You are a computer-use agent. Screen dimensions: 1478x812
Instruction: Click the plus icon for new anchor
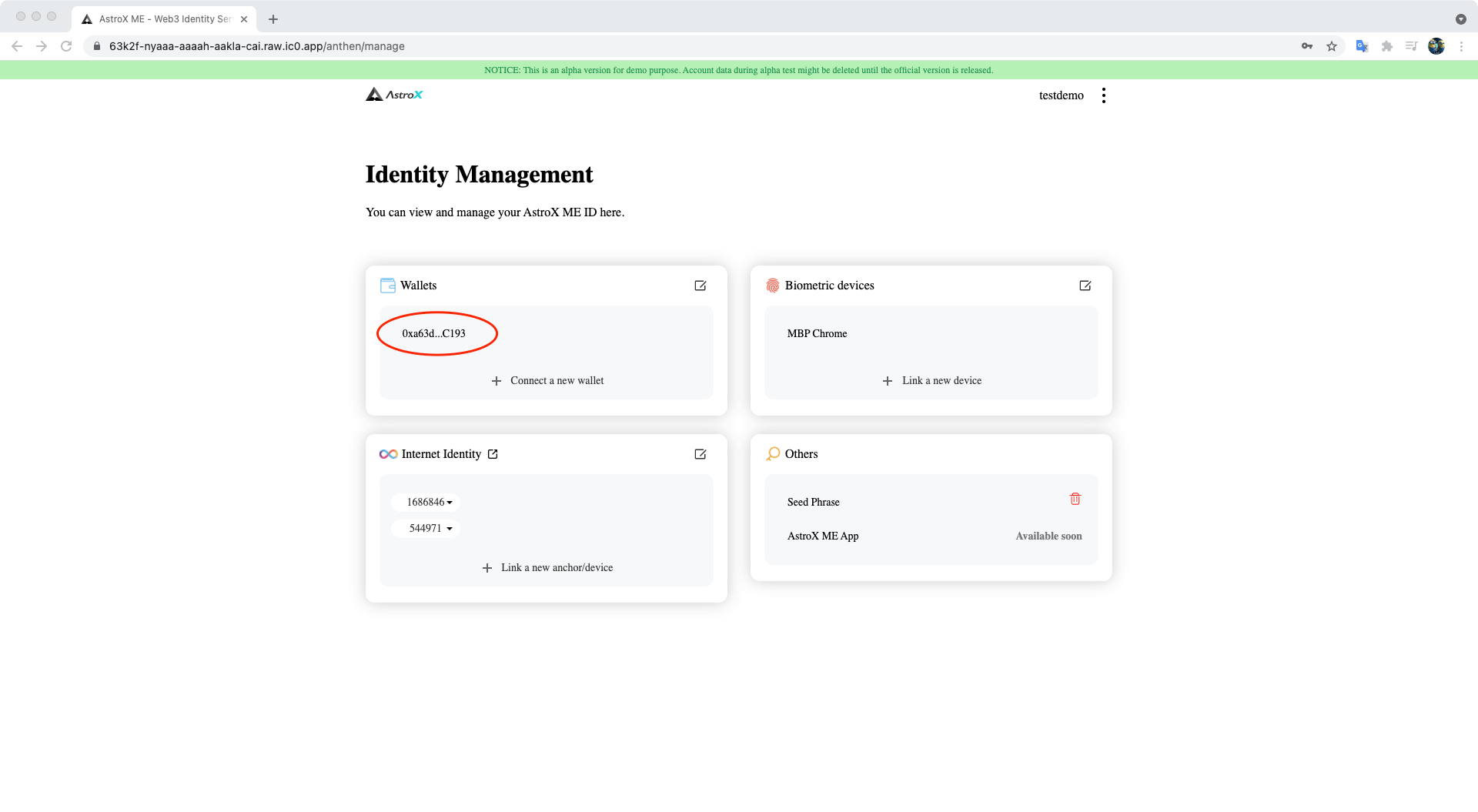[487, 568]
